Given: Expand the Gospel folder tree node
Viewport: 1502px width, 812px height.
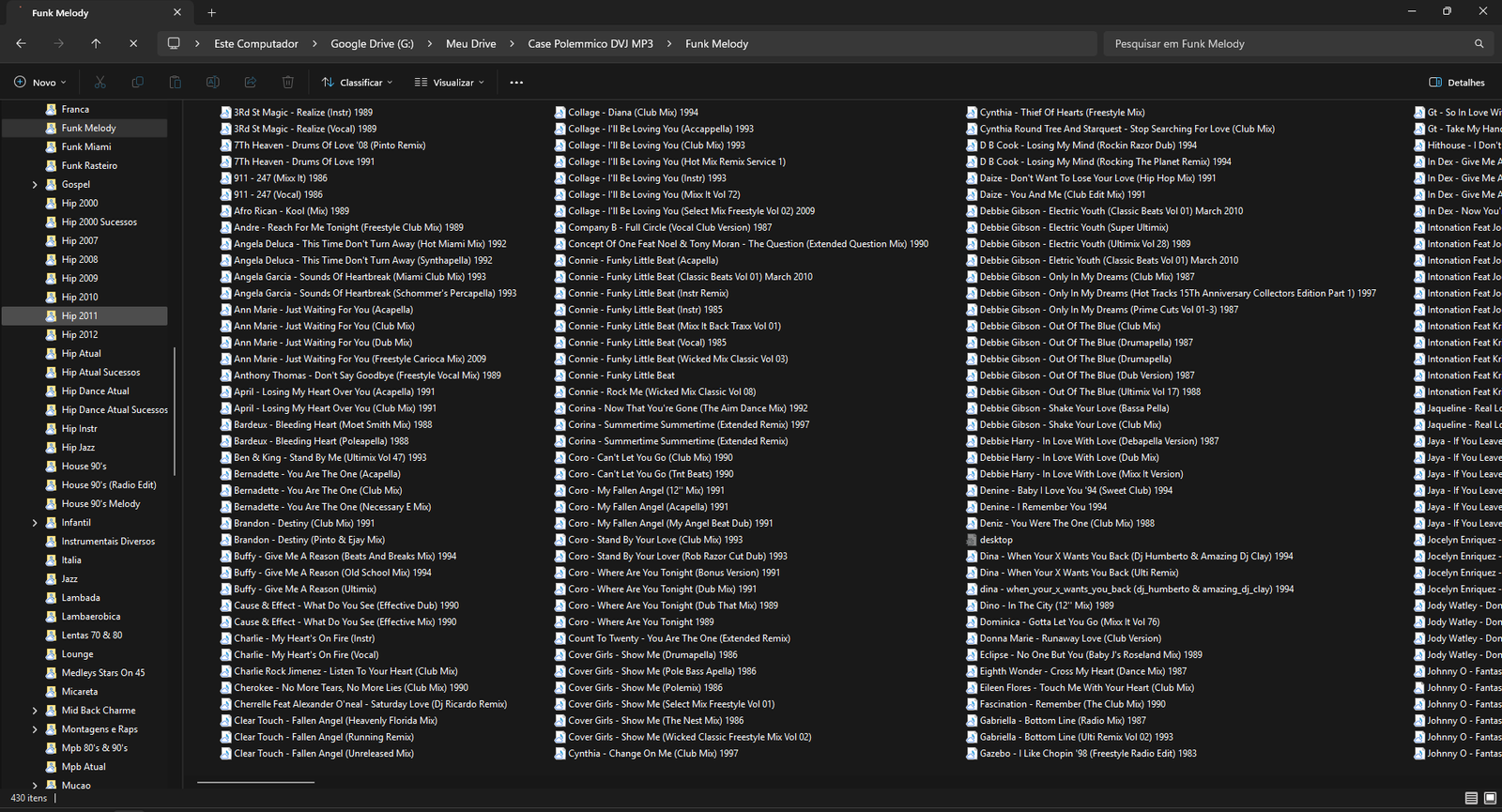Looking at the screenshot, I should click(35, 185).
